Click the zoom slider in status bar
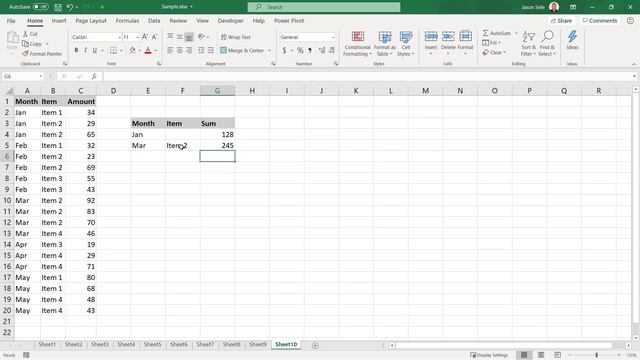Viewport: 640px width, 360px height. [596, 355]
